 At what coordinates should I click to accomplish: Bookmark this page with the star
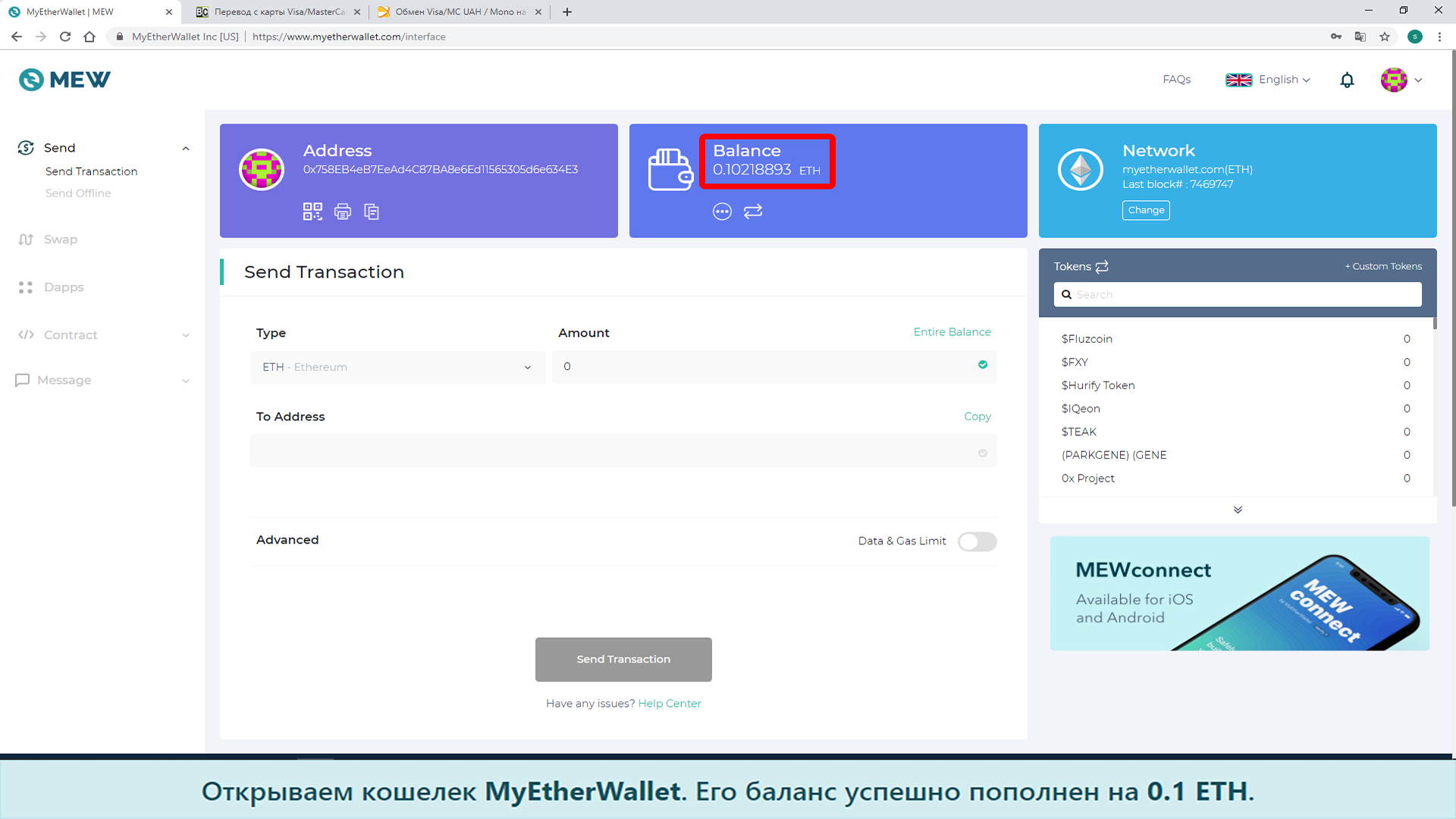(1385, 36)
